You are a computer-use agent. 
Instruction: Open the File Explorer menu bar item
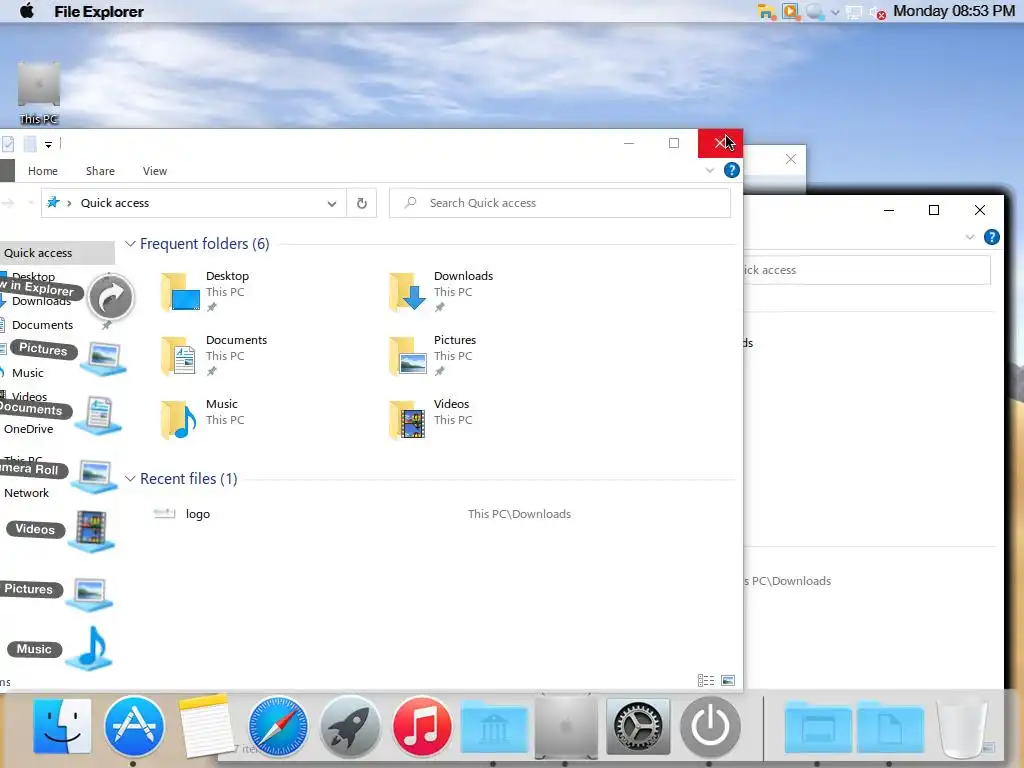click(x=99, y=11)
